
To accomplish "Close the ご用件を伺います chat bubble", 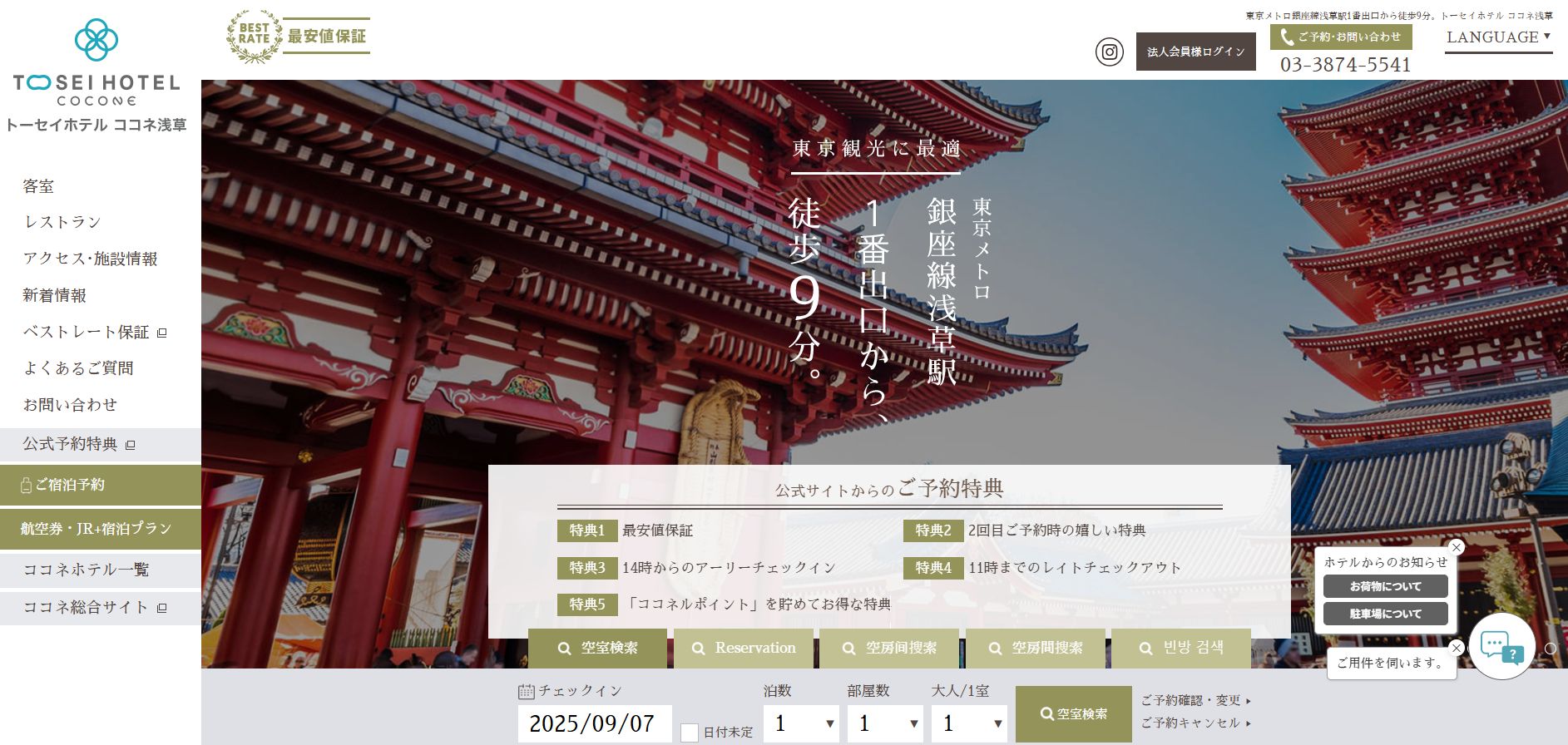I will coord(1456,648).
